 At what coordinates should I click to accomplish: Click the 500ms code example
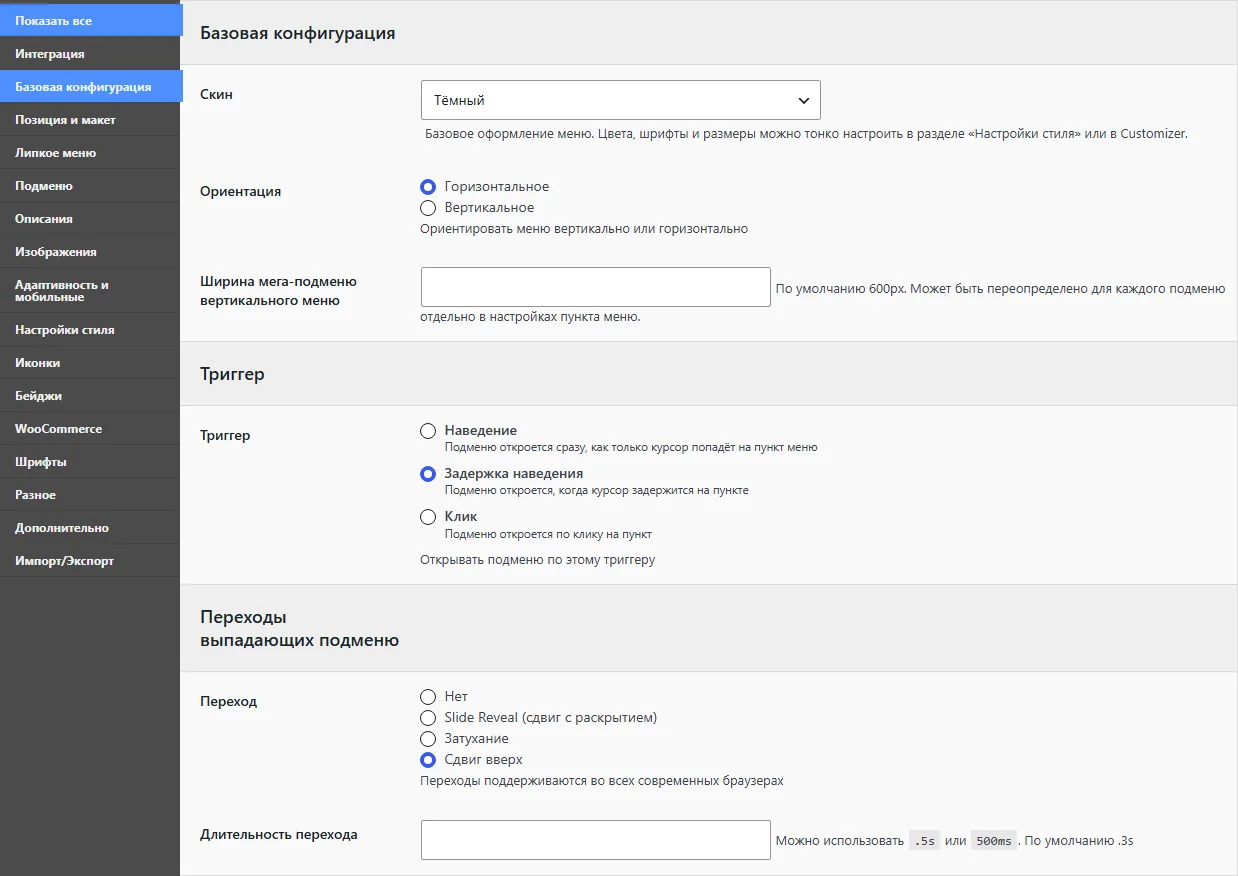(994, 841)
